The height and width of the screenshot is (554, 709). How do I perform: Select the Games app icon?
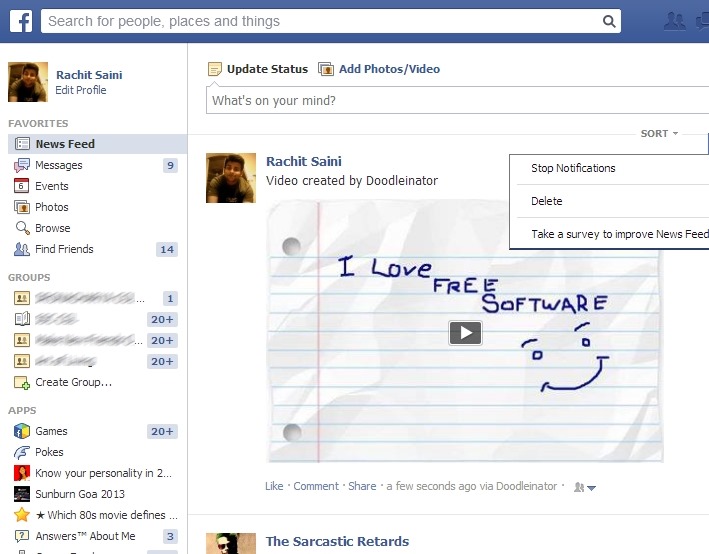click(22, 431)
